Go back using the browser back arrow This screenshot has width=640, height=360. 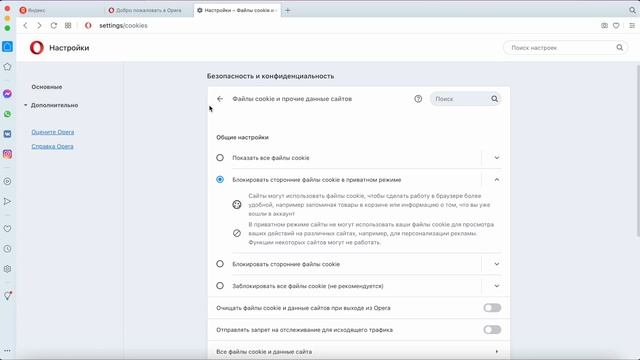pyautogui.click(x=25, y=25)
